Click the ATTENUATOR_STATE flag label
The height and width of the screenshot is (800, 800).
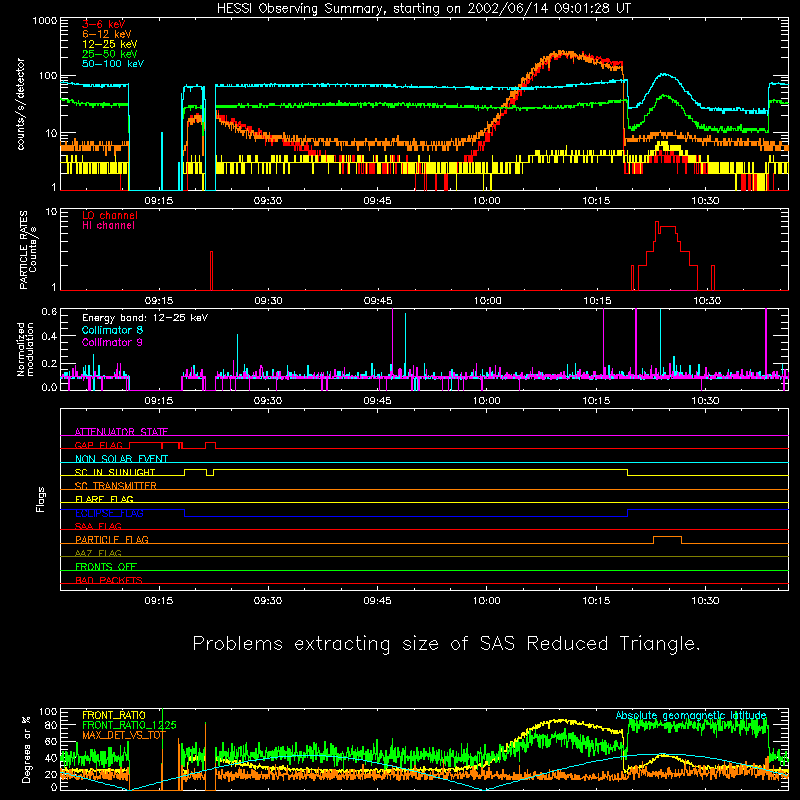click(121, 432)
